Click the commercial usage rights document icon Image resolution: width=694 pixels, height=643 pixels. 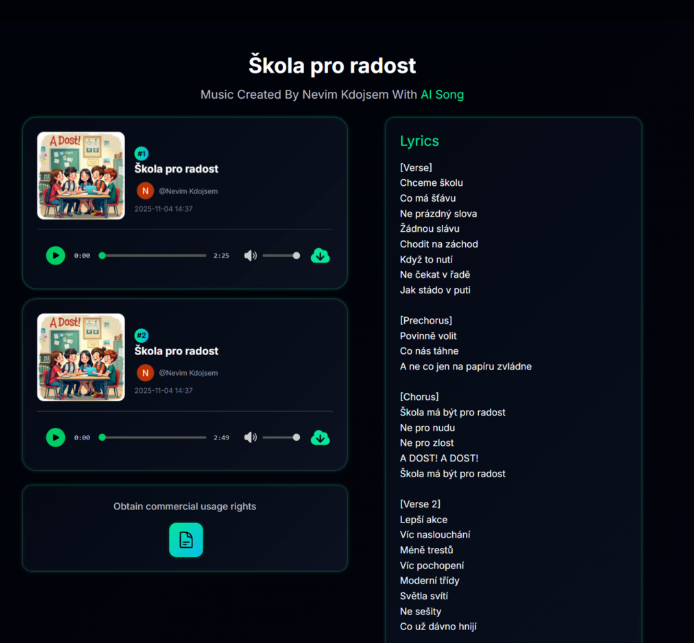click(x=185, y=540)
